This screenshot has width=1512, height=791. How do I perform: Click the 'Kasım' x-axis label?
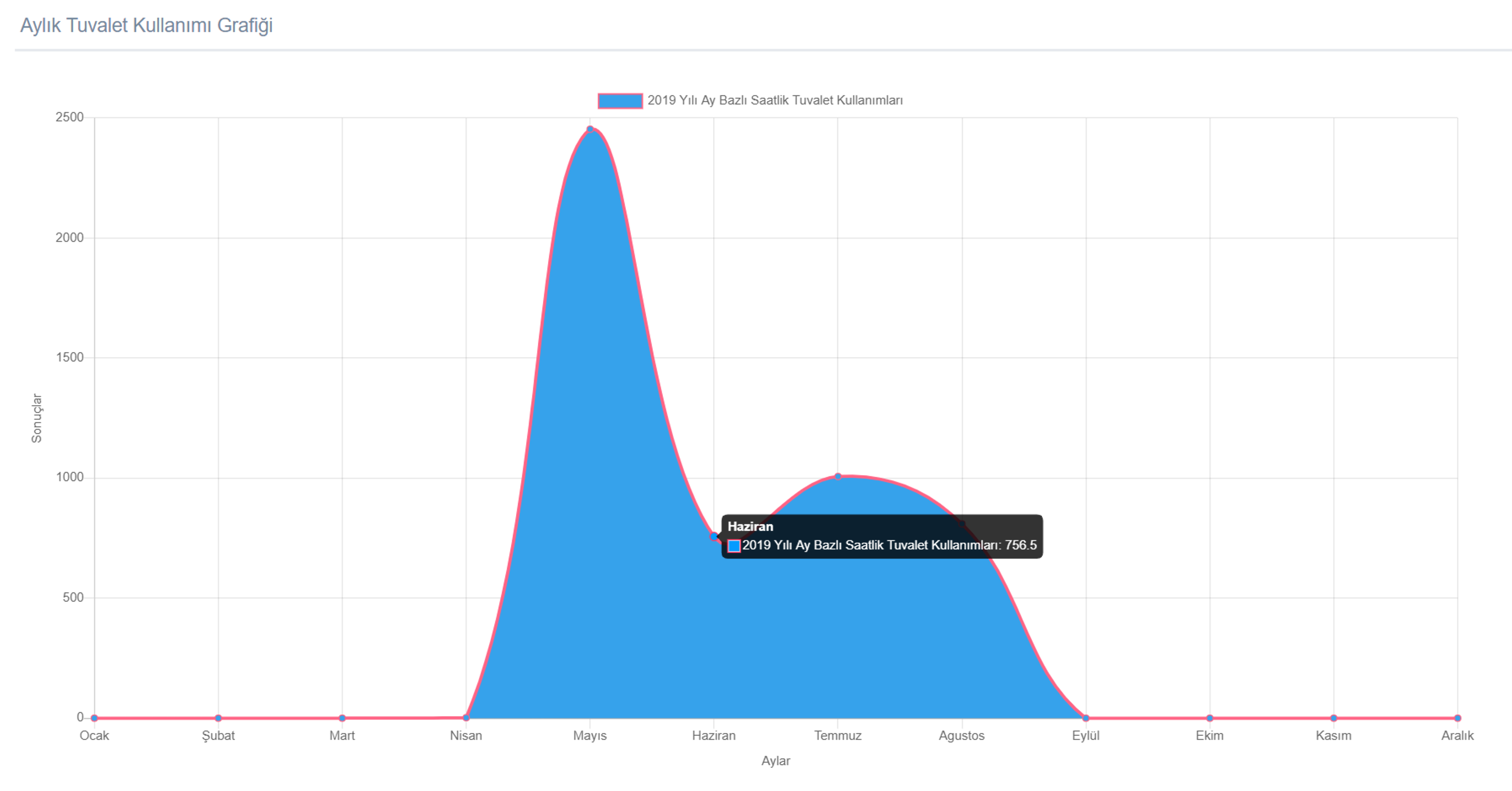point(1333,735)
